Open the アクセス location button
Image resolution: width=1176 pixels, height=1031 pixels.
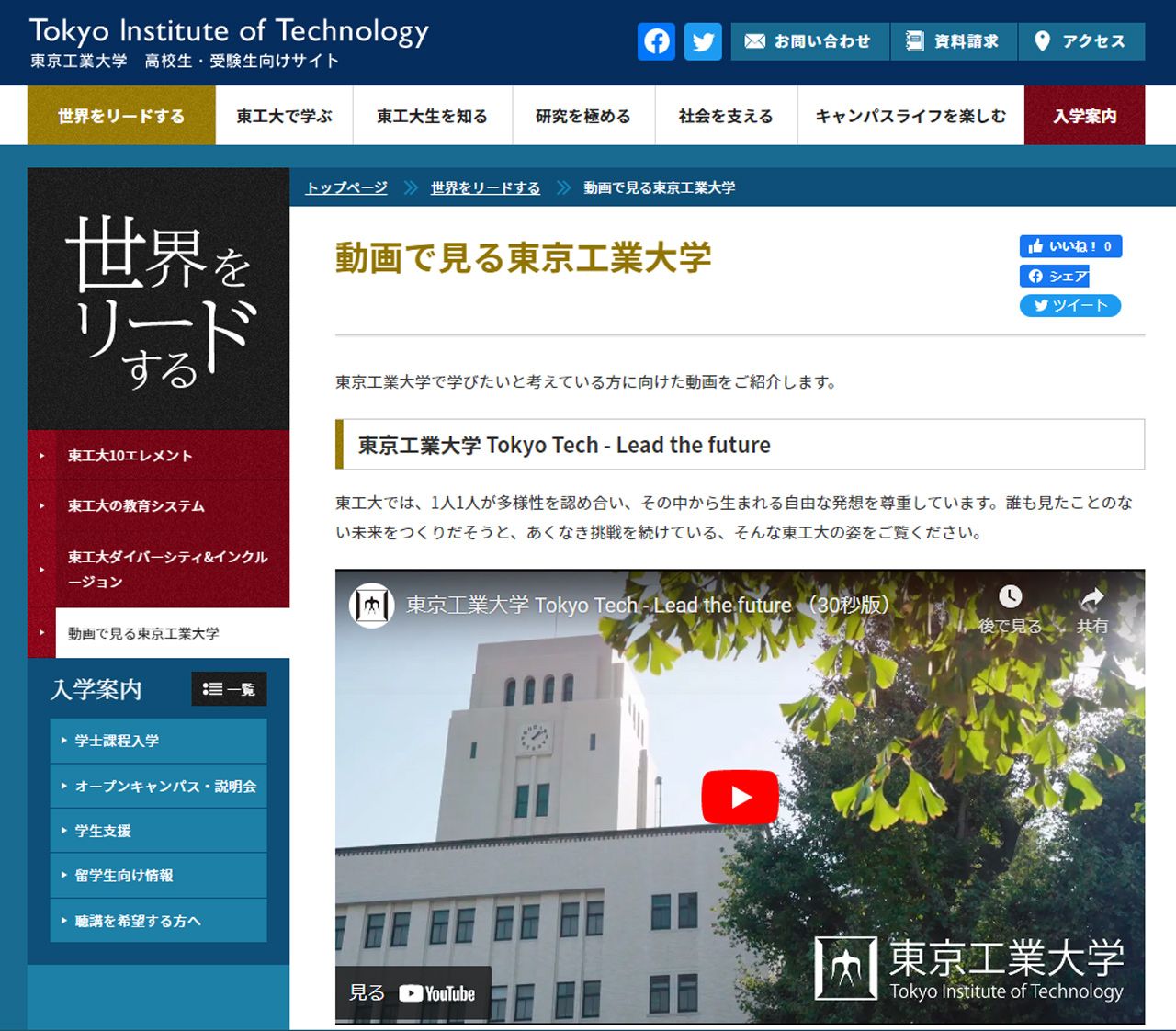click(1080, 41)
